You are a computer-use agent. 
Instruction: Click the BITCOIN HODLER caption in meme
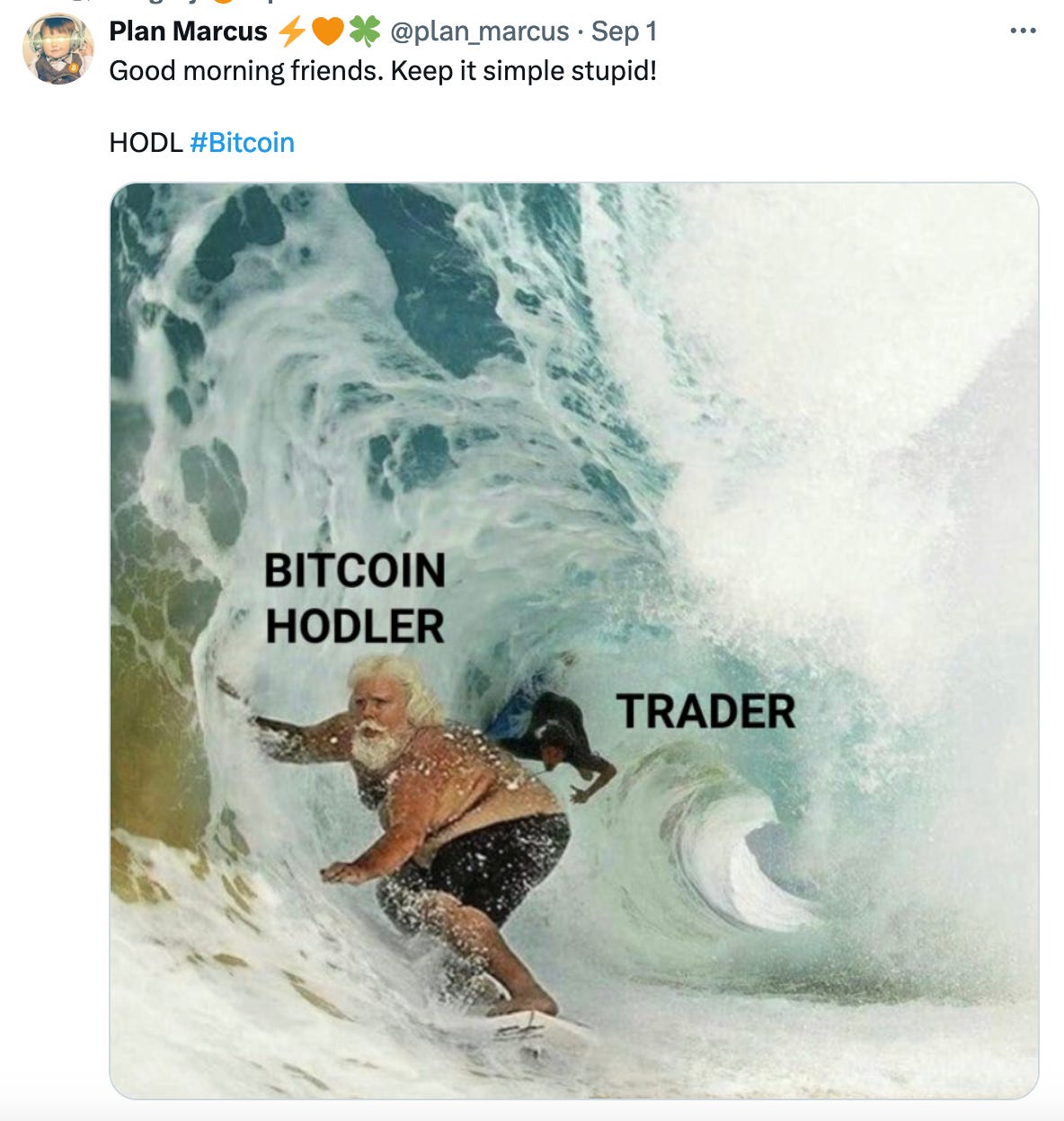pos(355,599)
